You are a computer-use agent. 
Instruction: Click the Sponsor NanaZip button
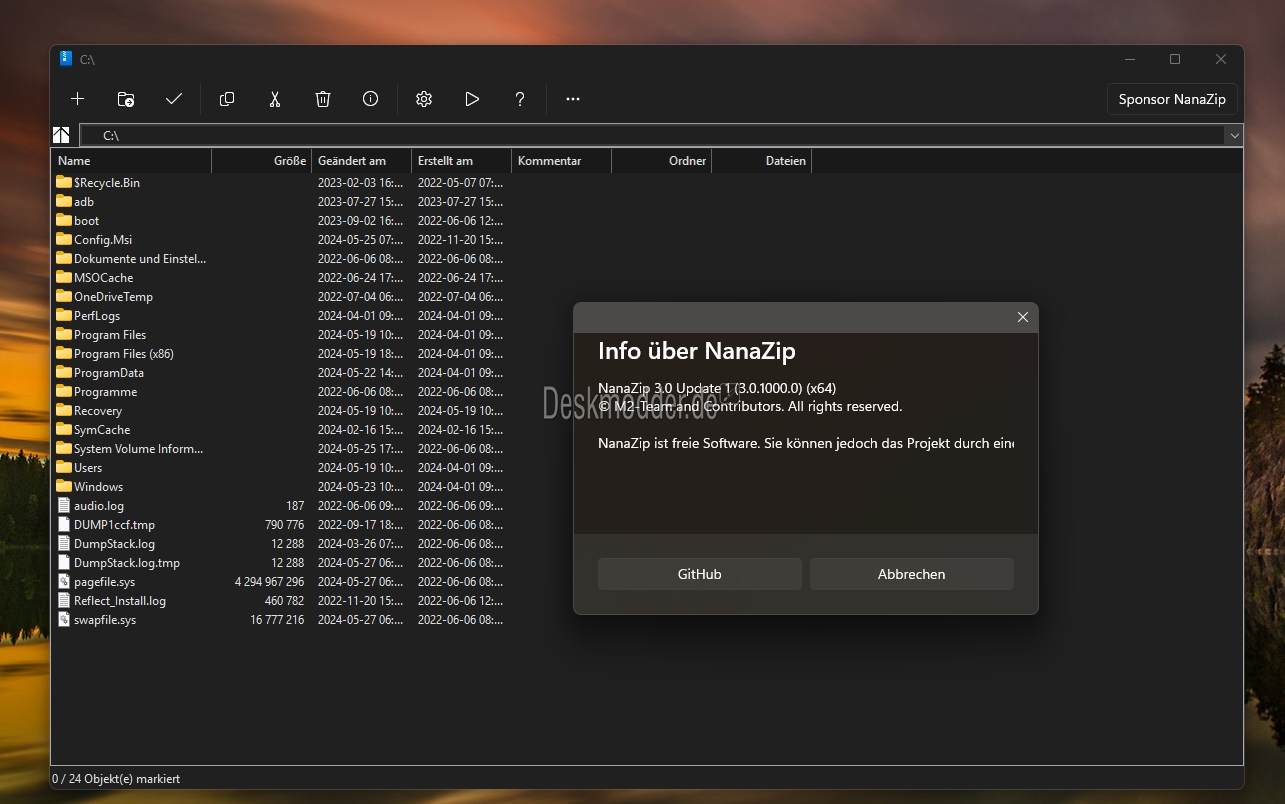[1172, 99]
